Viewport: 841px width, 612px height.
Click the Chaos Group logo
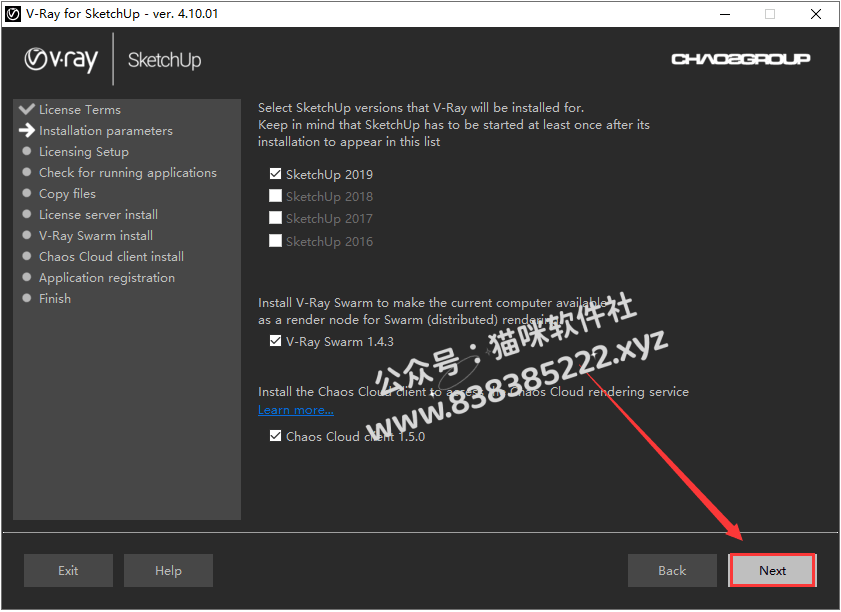click(741, 59)
